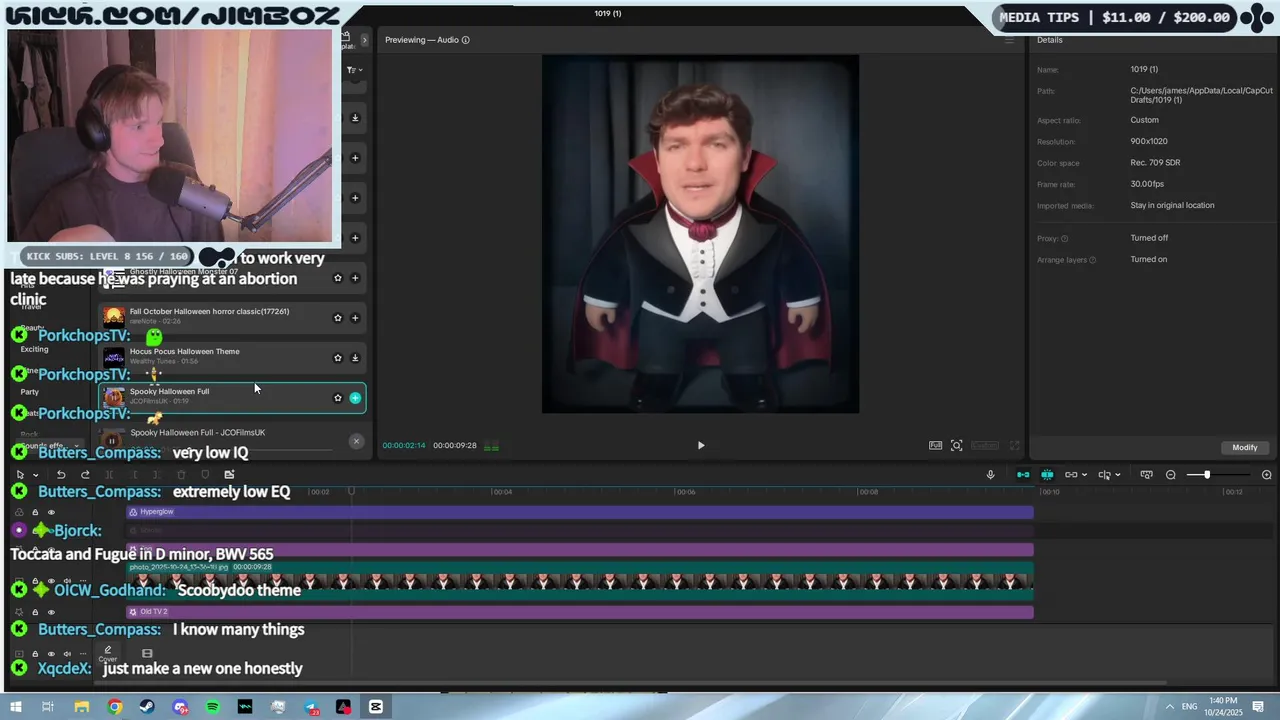Click the Stay in original location value
Screen dimensions: 1280x720
click(1172, 205)
